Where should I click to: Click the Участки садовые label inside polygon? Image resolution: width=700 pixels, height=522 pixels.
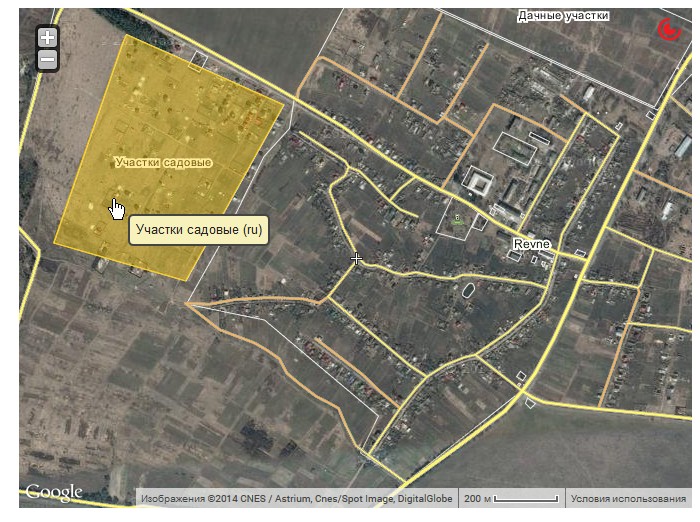tap(163, 162)
